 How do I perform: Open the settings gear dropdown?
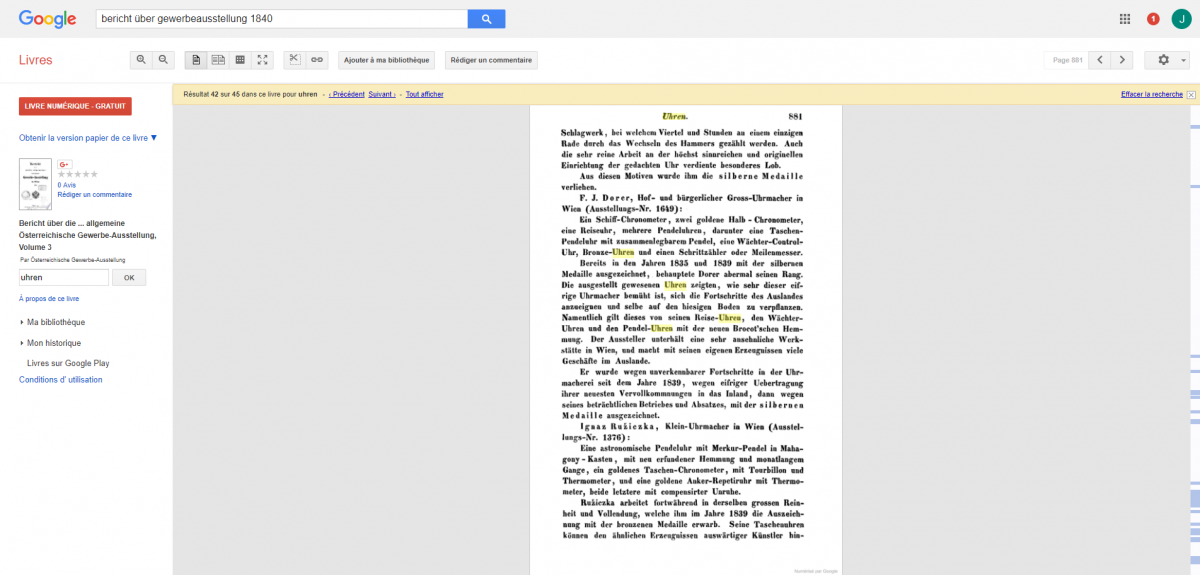(1167, 60)
